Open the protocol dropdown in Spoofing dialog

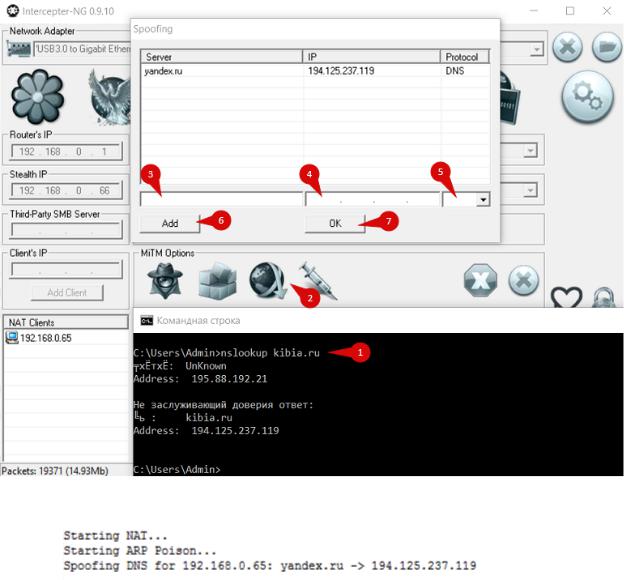(483, 199)
